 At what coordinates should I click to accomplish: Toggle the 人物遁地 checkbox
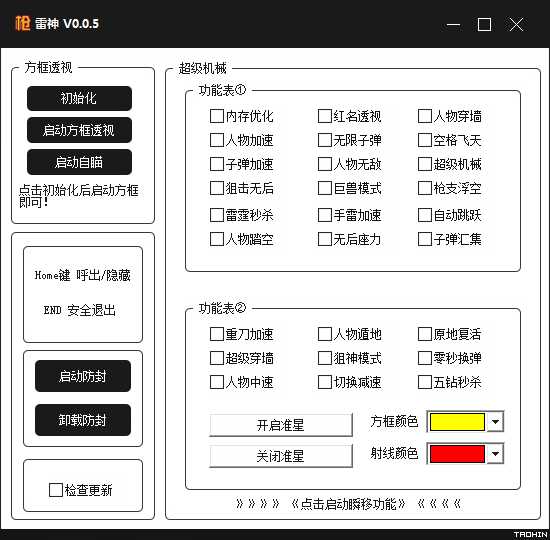[x=324, y=334]
